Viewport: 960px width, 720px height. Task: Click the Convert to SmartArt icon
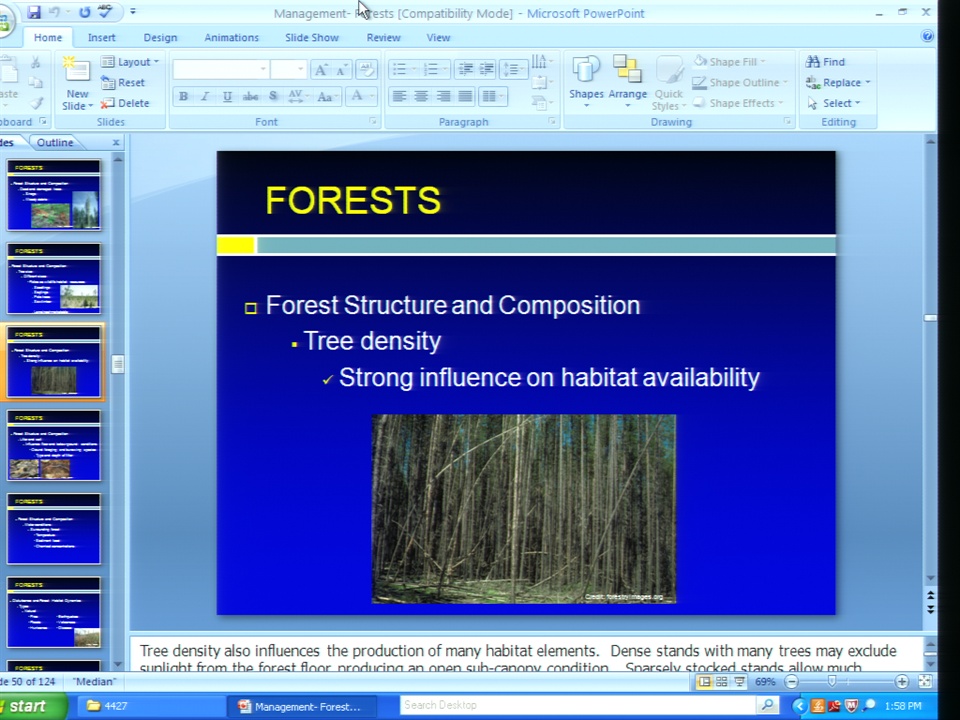[541, 103]
